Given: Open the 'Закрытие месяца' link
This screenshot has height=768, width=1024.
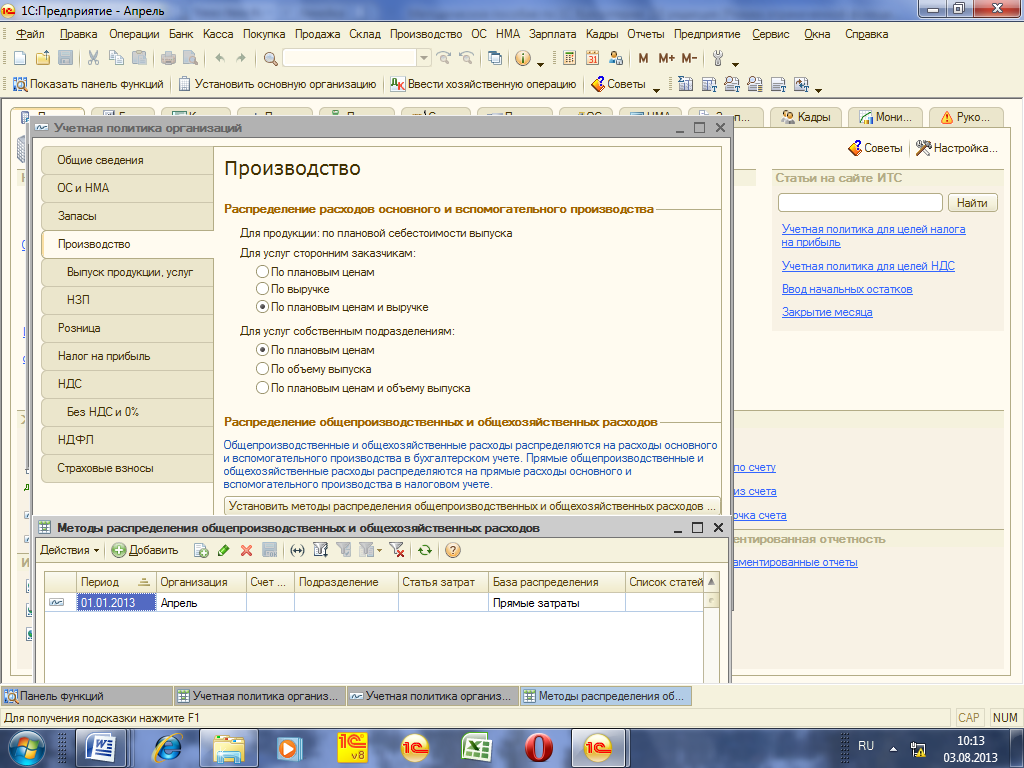Looking at the screenshot, I should [x=827, y=312].
